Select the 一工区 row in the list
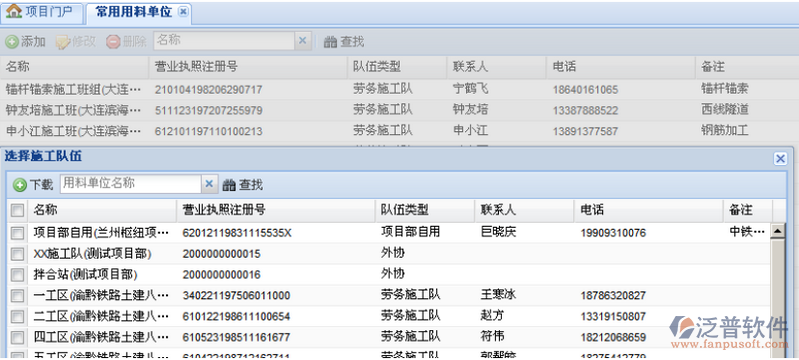This screenshot has width=799, height=360. pos(390,295)
